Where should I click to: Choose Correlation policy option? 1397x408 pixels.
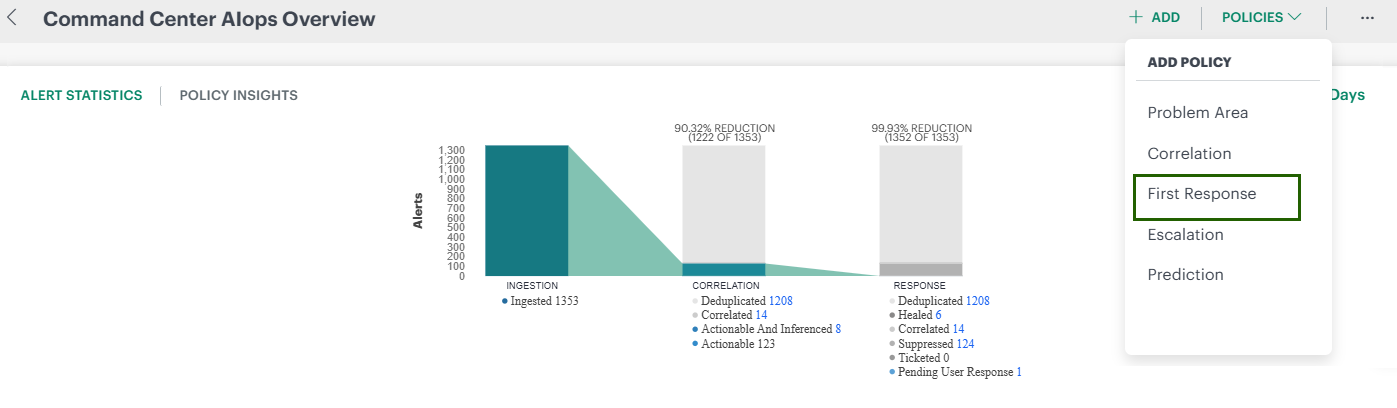coord(1189,154)
